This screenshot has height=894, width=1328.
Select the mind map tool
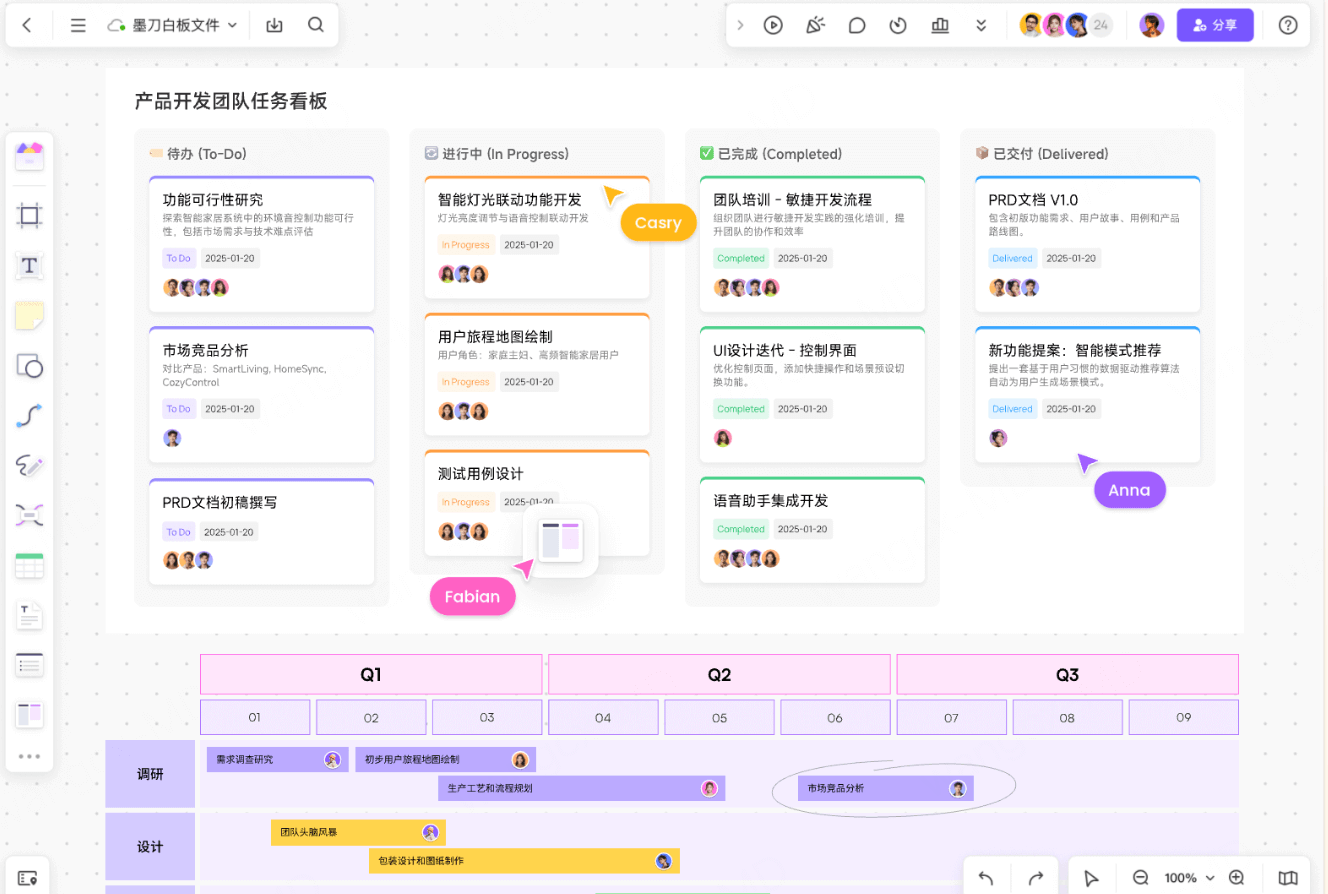29,515
